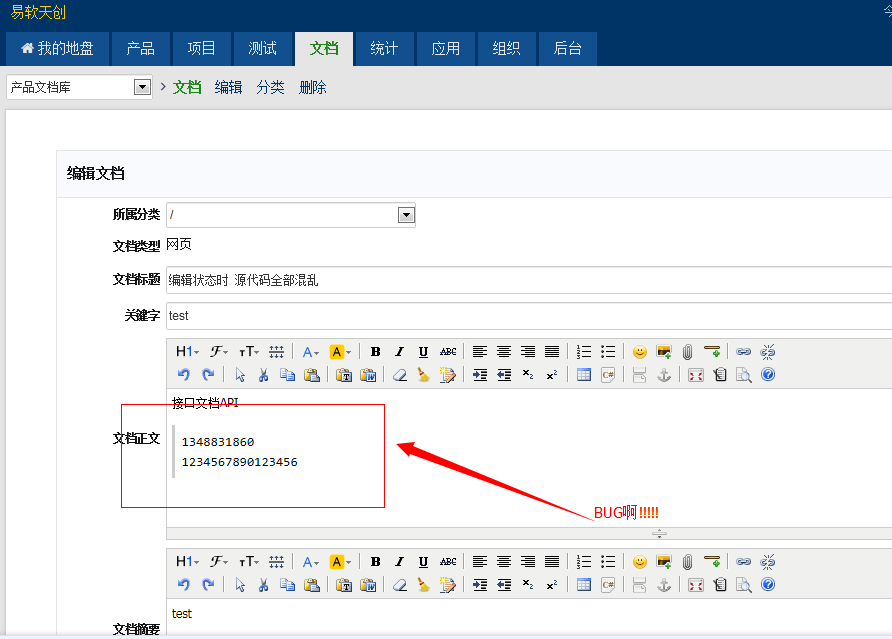Insert hyperlink in the 文档正文 editor toolbar
Image resolution: width=892 pixels, height=639 pixels.
pos(743,352)
